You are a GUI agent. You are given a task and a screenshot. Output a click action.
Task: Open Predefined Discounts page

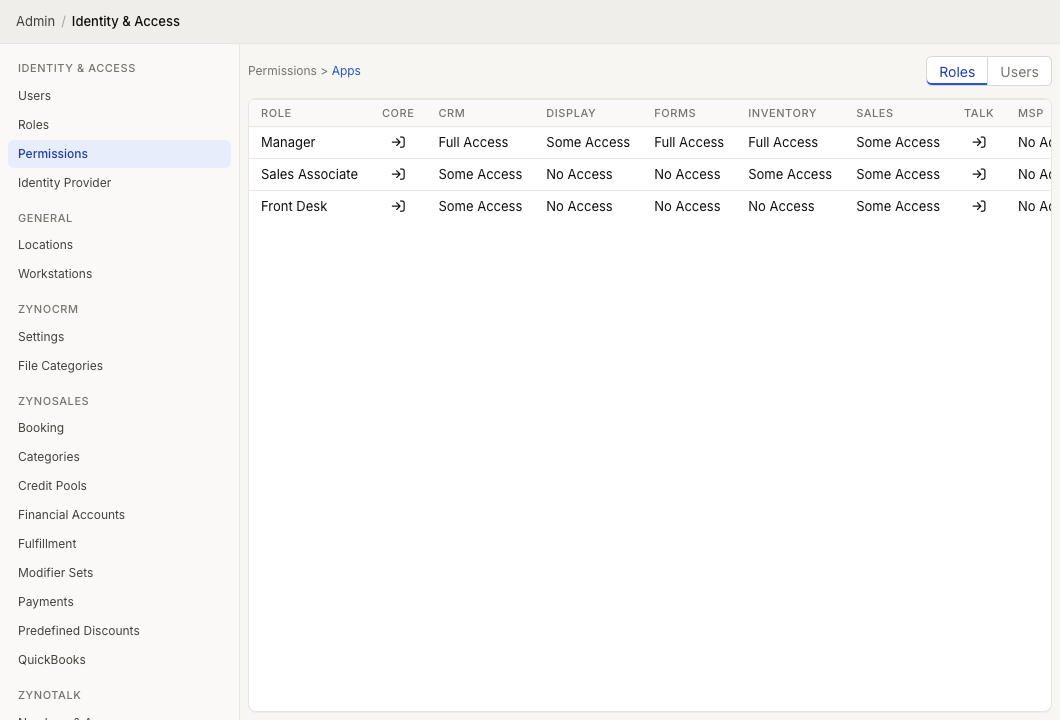click(119, 631)
